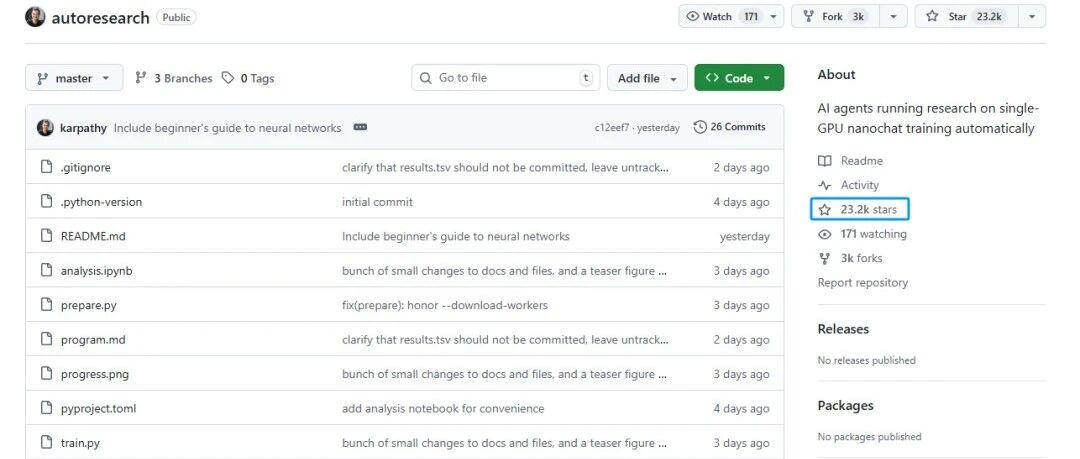Click the fork icon beside 3k forks
1080x459 pixels.
pyautogui.click(x=824, y=258)
